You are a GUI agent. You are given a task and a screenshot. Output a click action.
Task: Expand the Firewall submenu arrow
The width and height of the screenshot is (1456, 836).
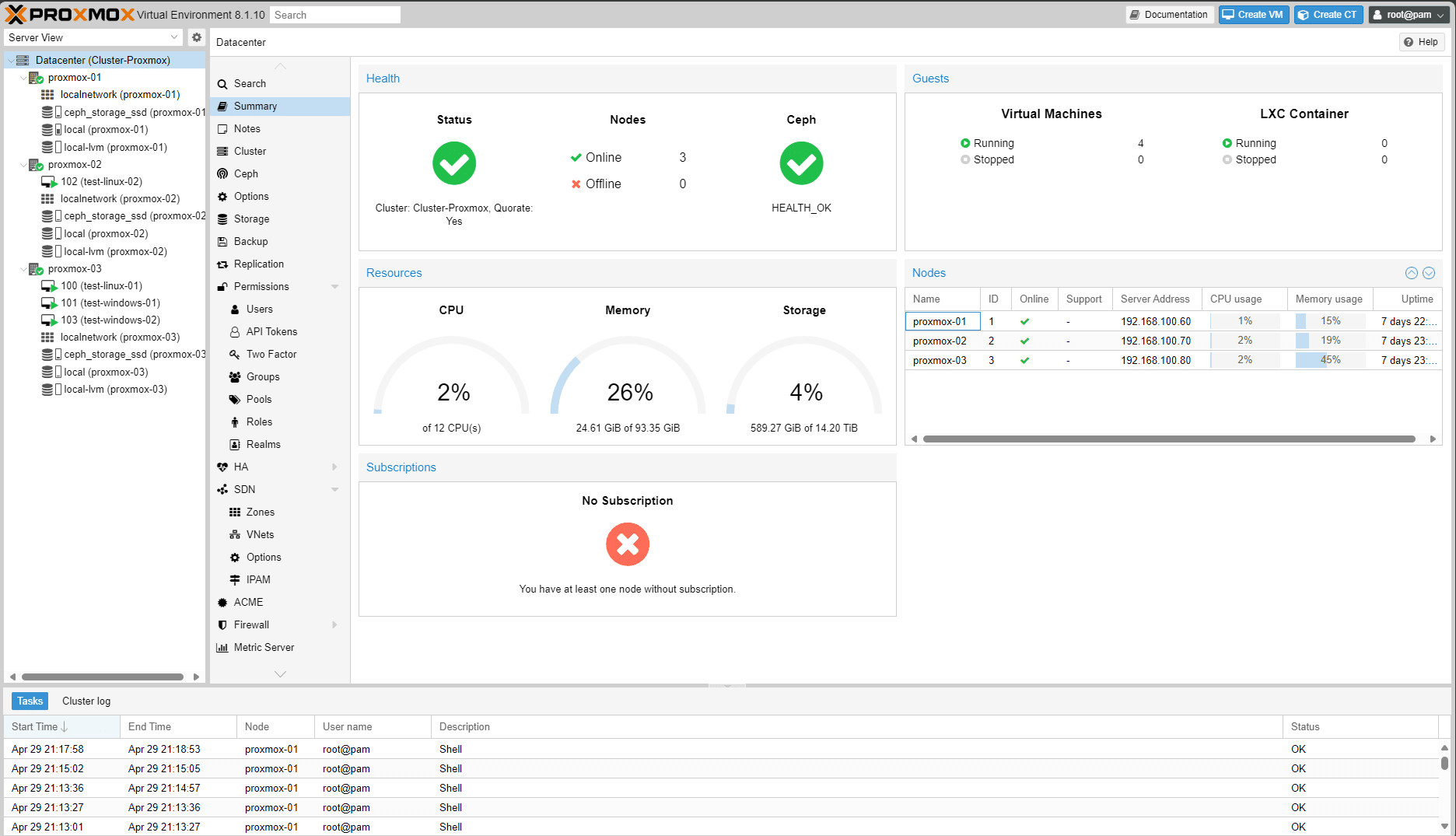[x=335, y=625]
